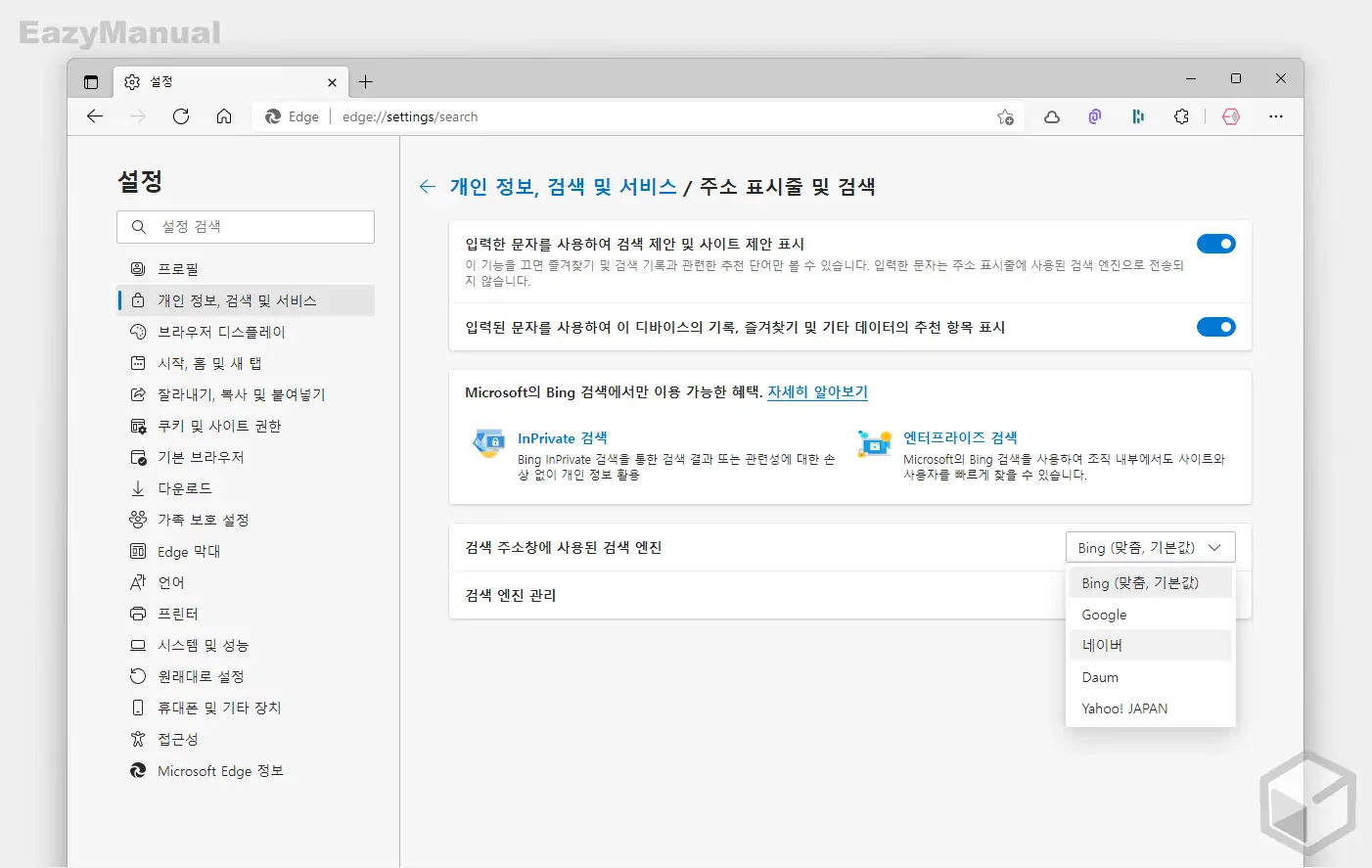Select Bing (맞춤, 기본값) from the list
This screenshot has width=1372, height=868.
[1150, 582]
